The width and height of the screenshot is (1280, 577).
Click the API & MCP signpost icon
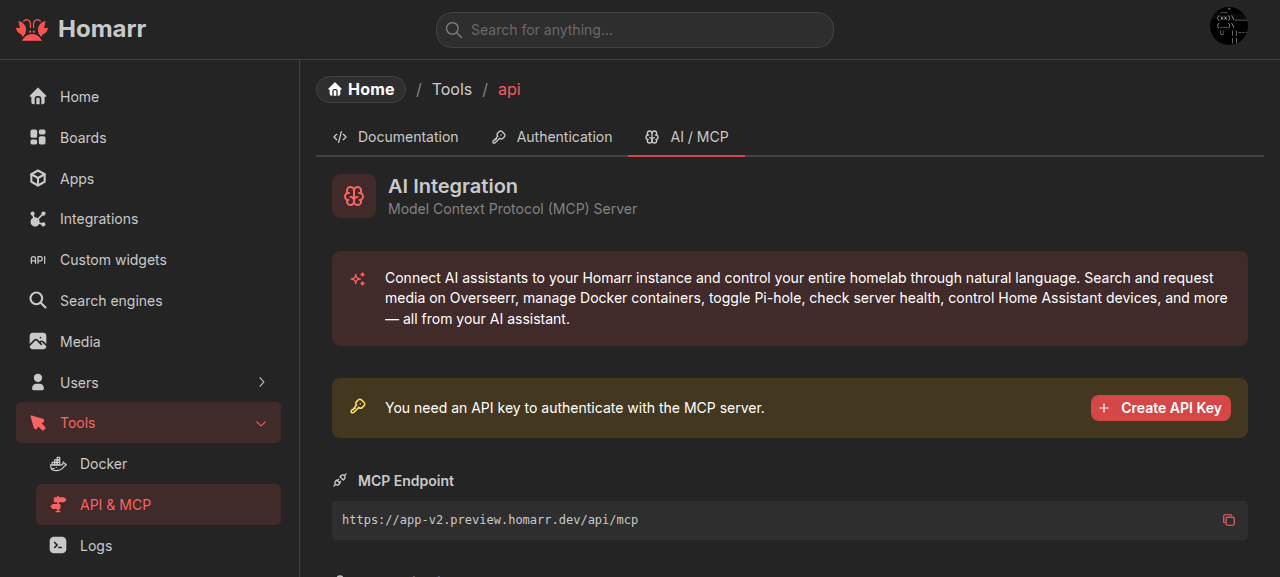pos(58,505)
